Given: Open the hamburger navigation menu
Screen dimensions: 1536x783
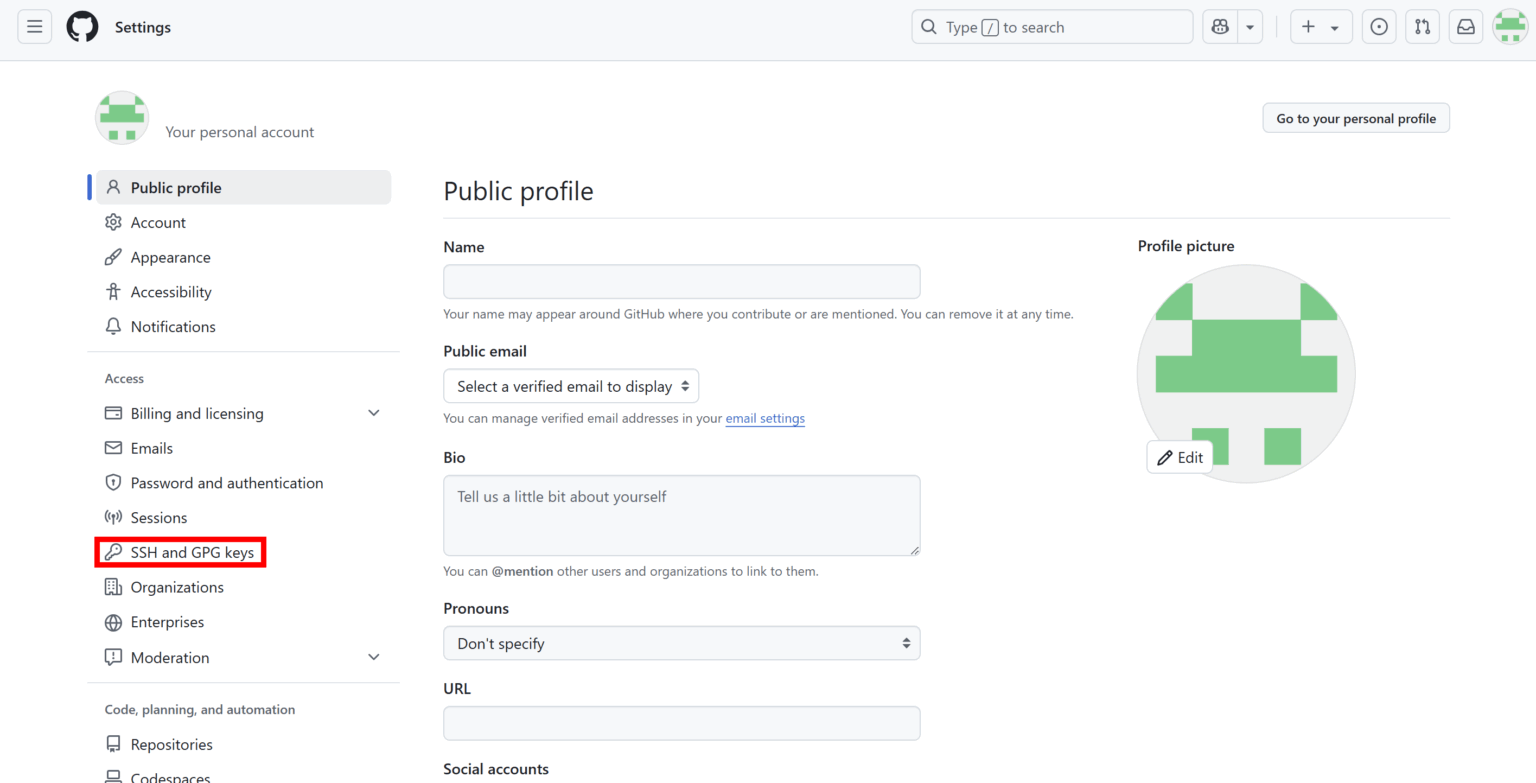Looking at the screenshot, I should tap(34, 27).
